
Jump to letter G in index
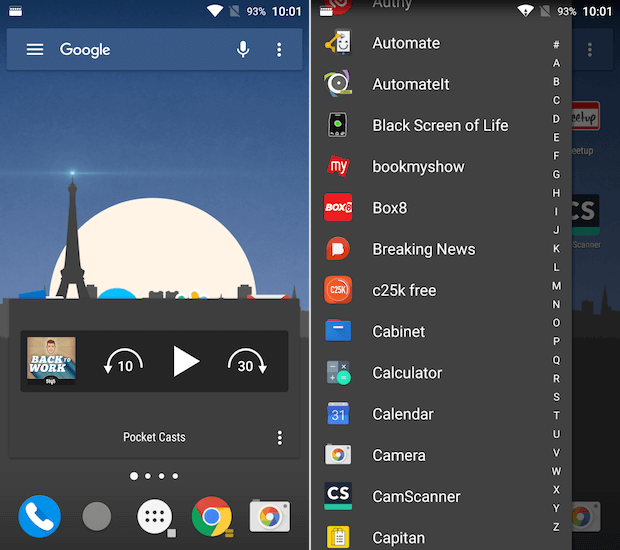tap(556, 174)
